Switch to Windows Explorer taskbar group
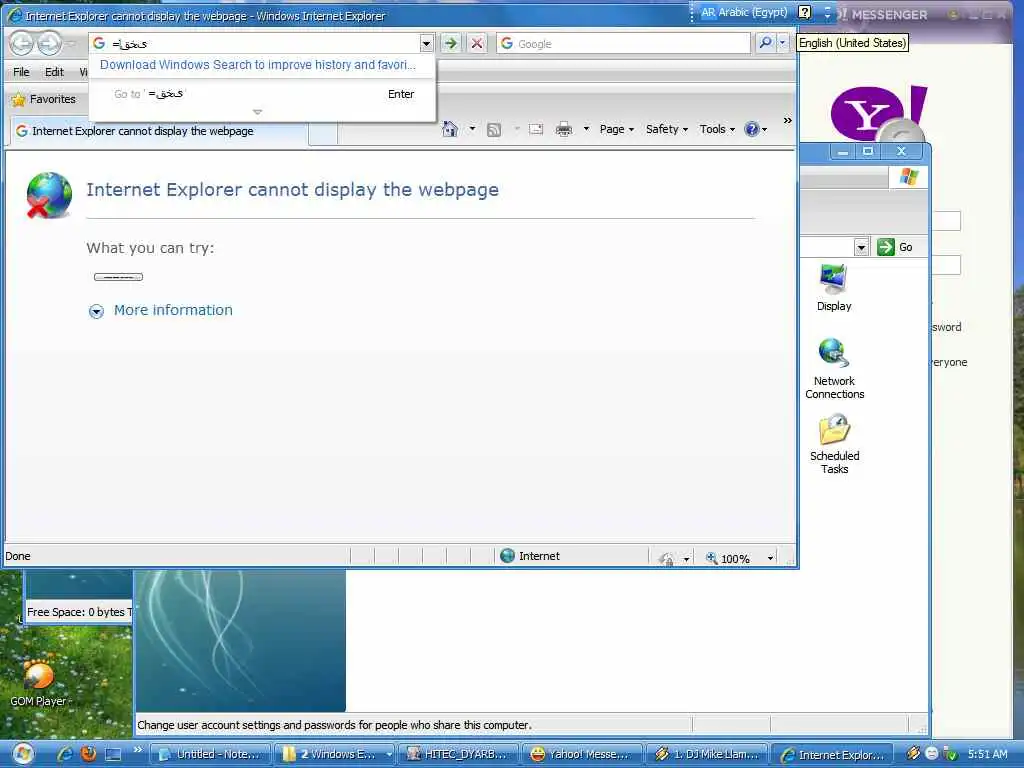1024x768 pixels. 334,754
